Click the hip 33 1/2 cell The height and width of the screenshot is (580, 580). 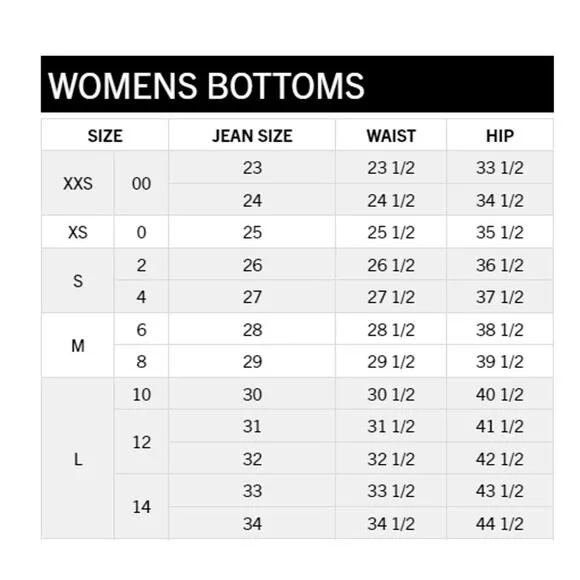click(x=500, y=168)
